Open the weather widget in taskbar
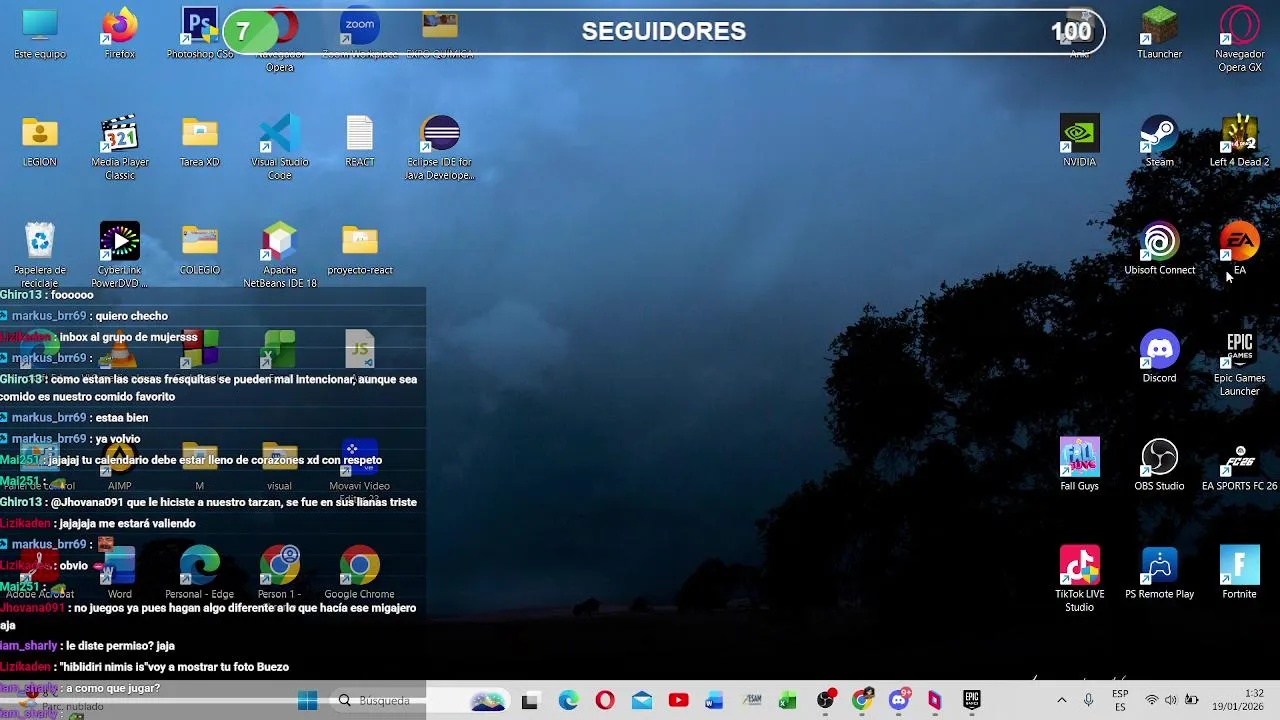 (60, 701)
